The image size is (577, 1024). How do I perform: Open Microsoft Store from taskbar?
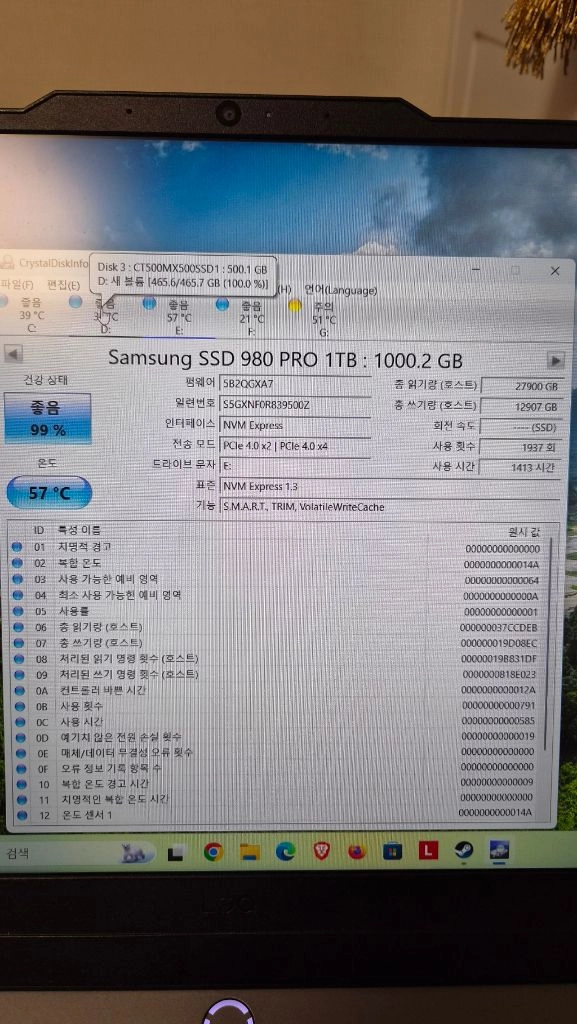[x=392, y=851]
